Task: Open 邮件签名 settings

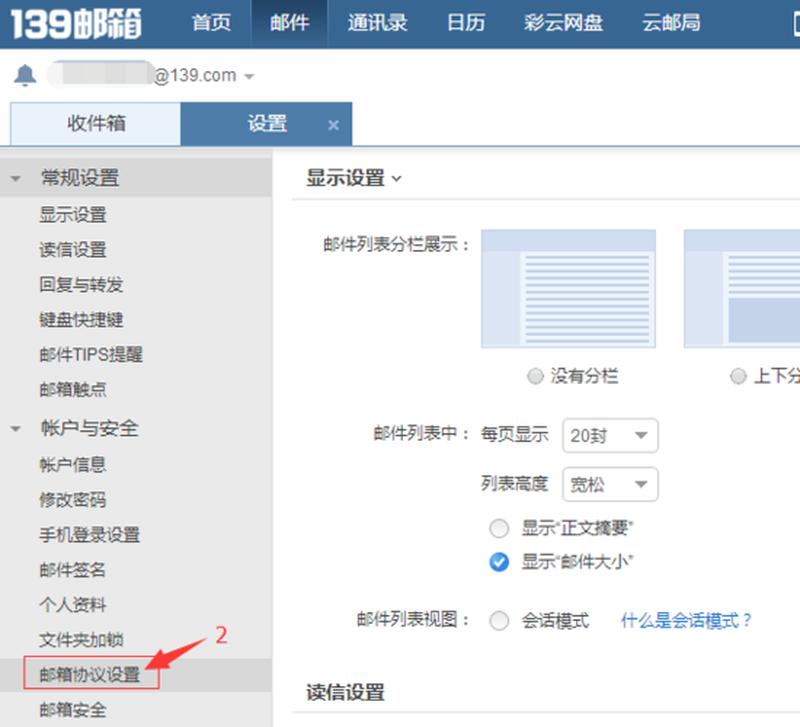Action: tap(73, 570)
